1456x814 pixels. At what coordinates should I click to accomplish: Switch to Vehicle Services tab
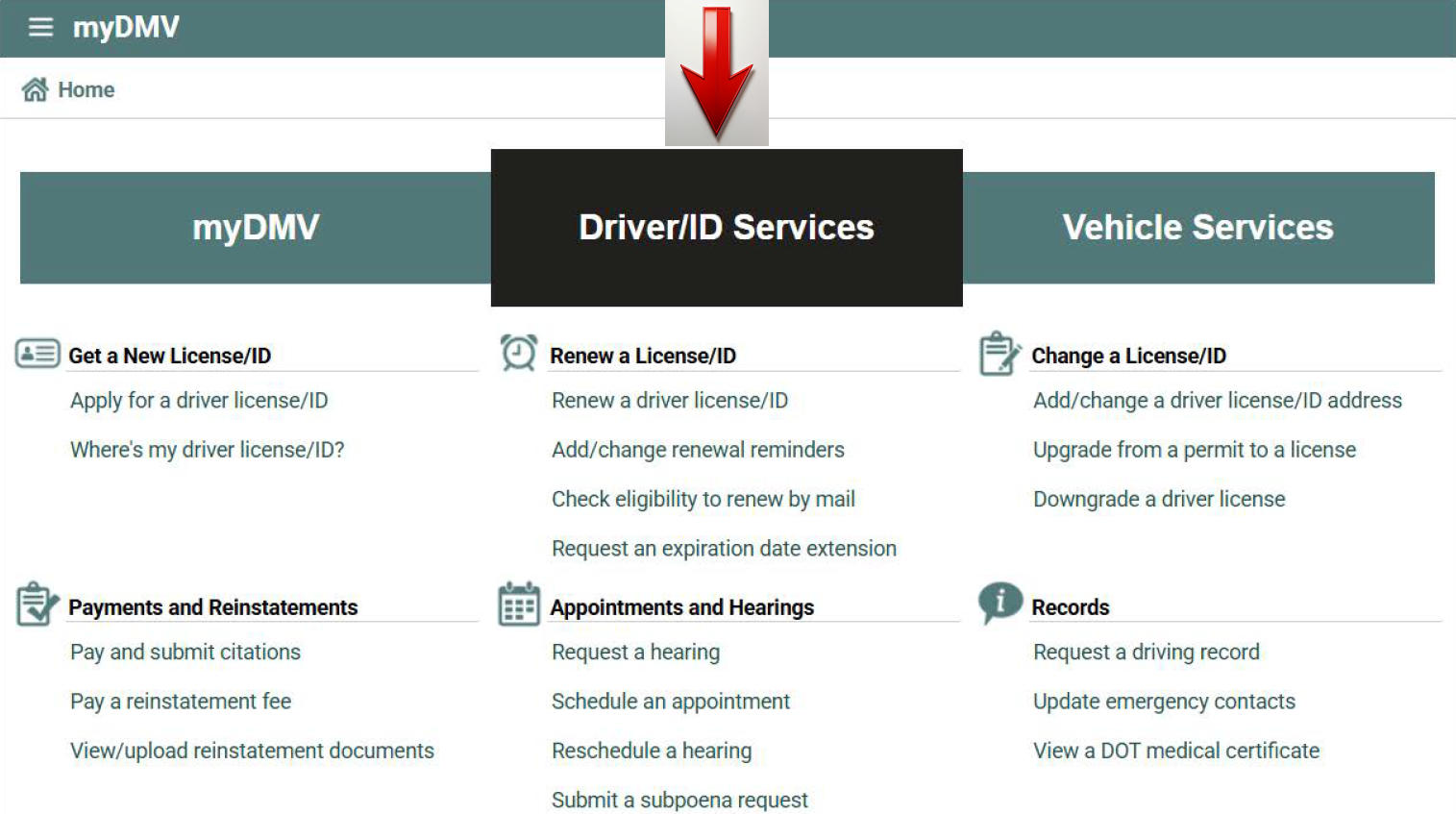[x=1197, y=228]
